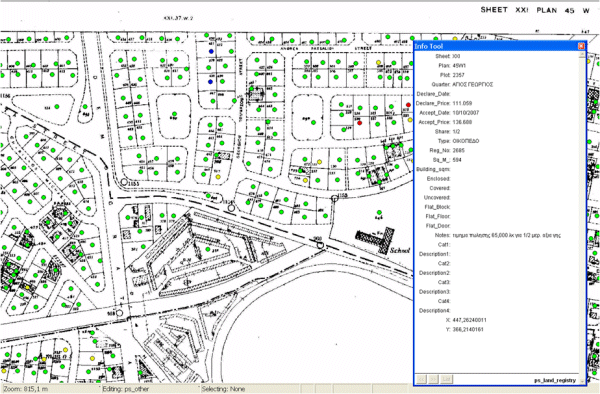Click the Notes field text in Info Tool

point(507,235)
